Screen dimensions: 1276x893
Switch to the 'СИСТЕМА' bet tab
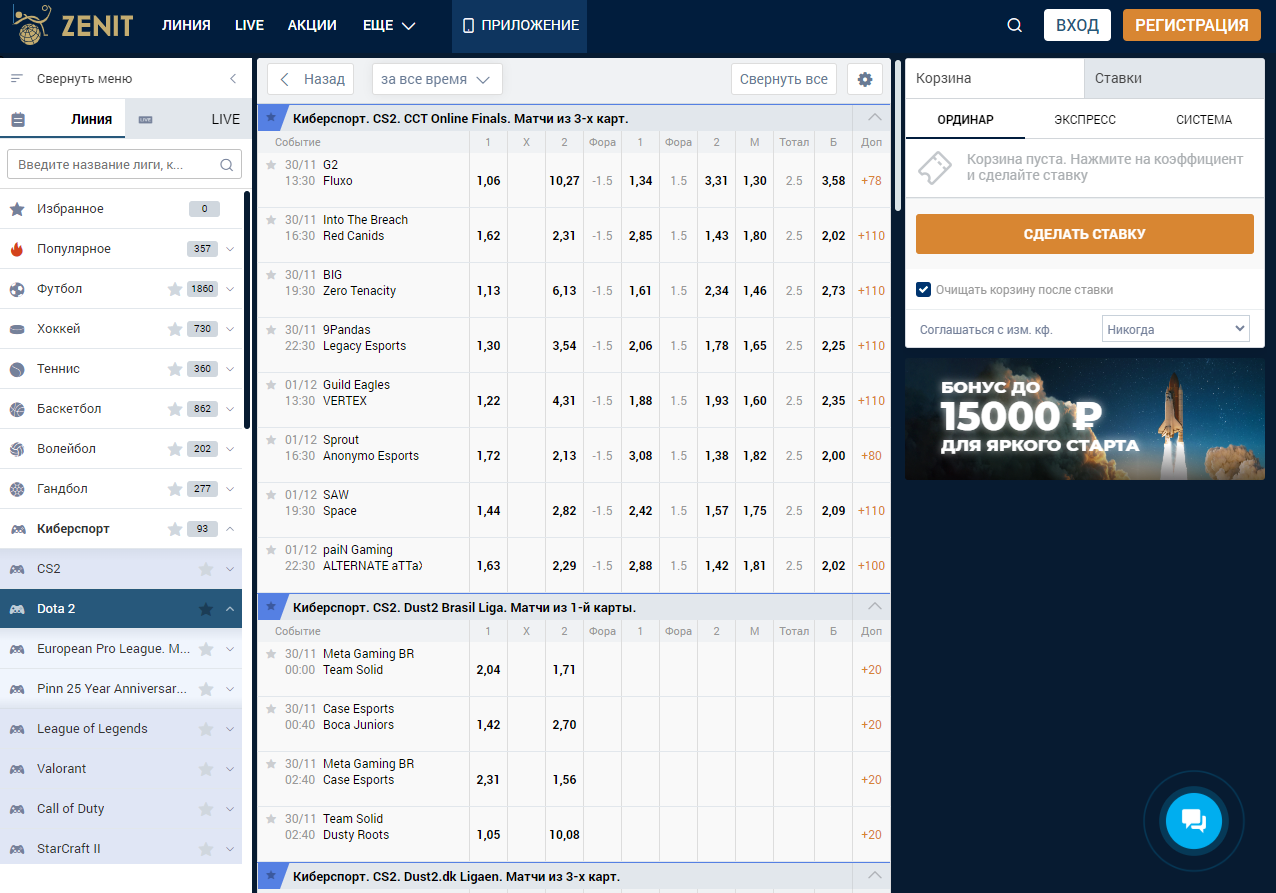pos(1204,119)
